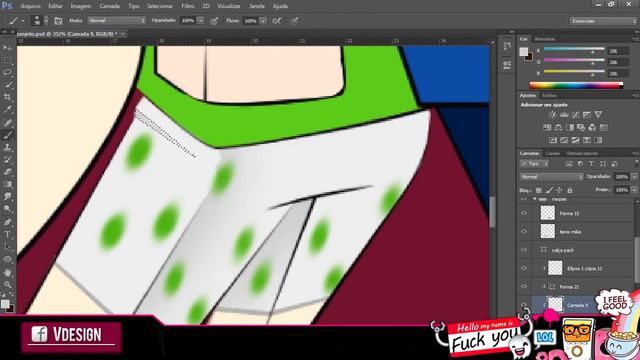Select the Clone Stamp tool
640x360 pixels.
click(x=7, y=147)
